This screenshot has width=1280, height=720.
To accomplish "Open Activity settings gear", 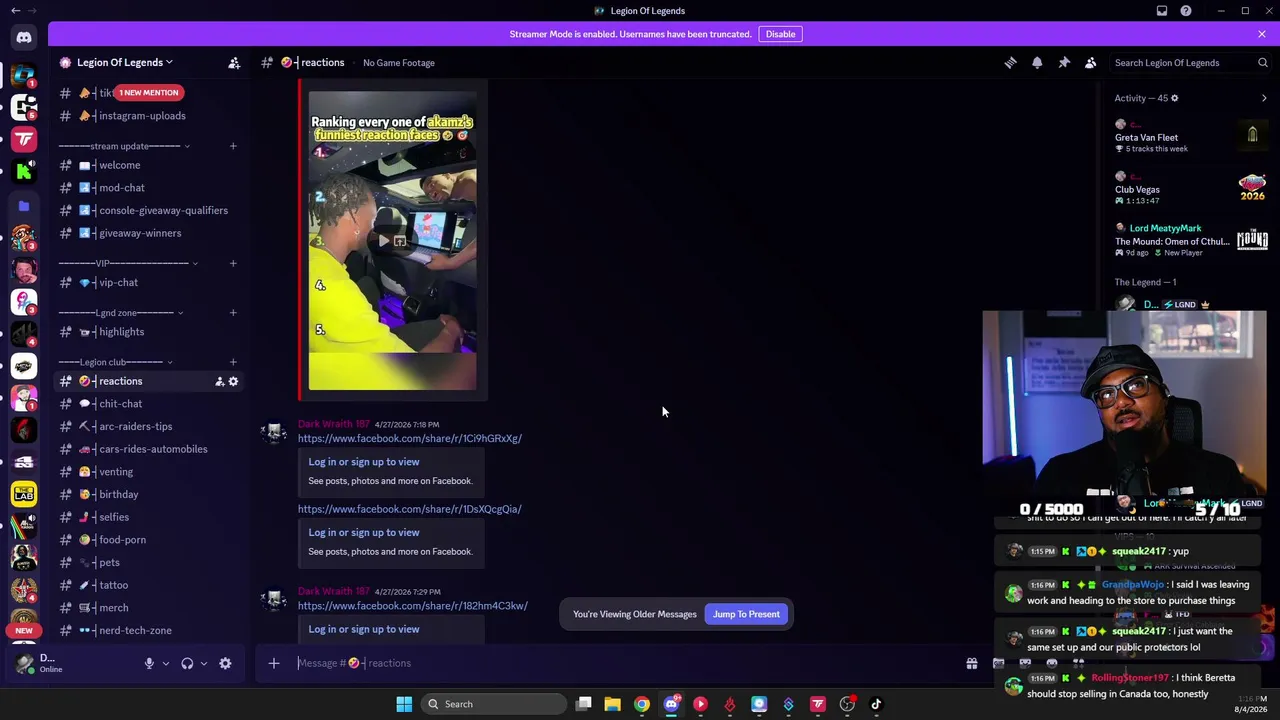I will pyautogui.click(x=1175, y=98).
